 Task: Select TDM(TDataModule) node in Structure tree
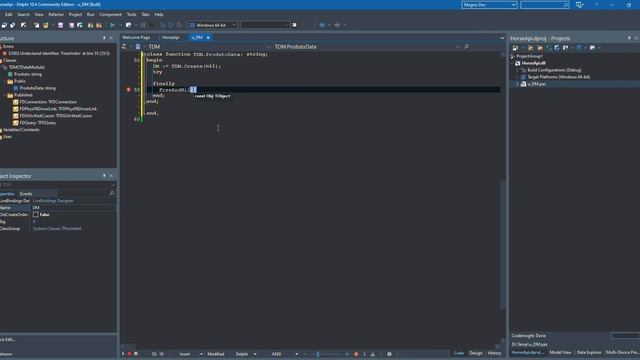click(x=27, y=67)
